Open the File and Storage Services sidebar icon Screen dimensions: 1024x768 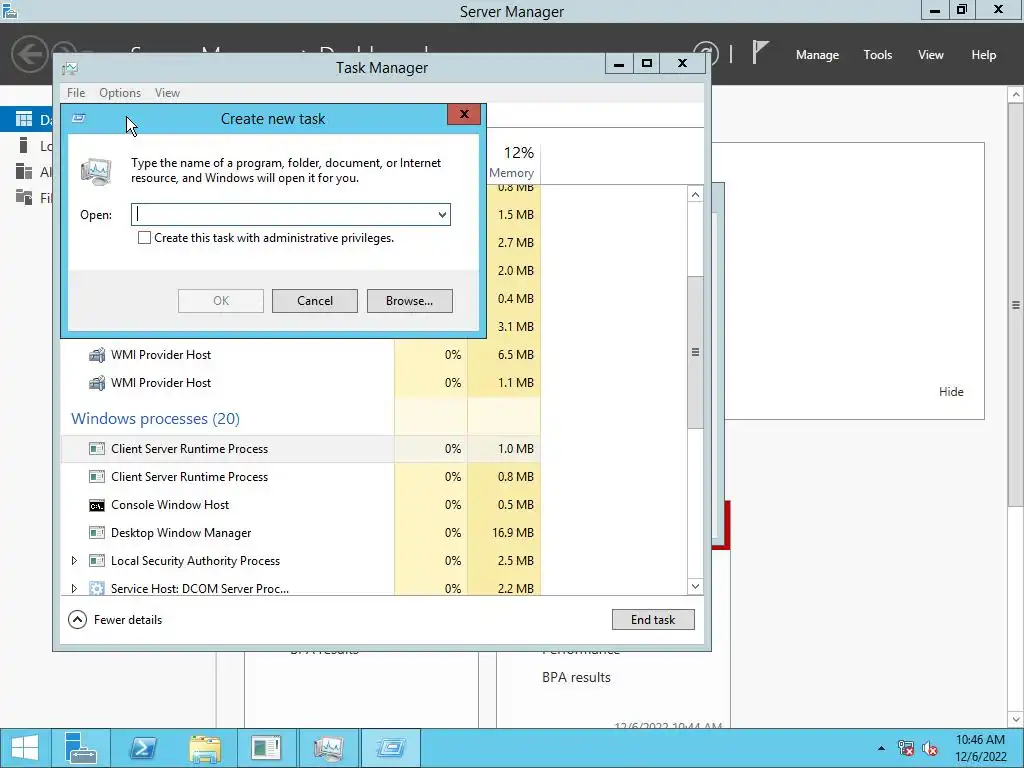24,197
